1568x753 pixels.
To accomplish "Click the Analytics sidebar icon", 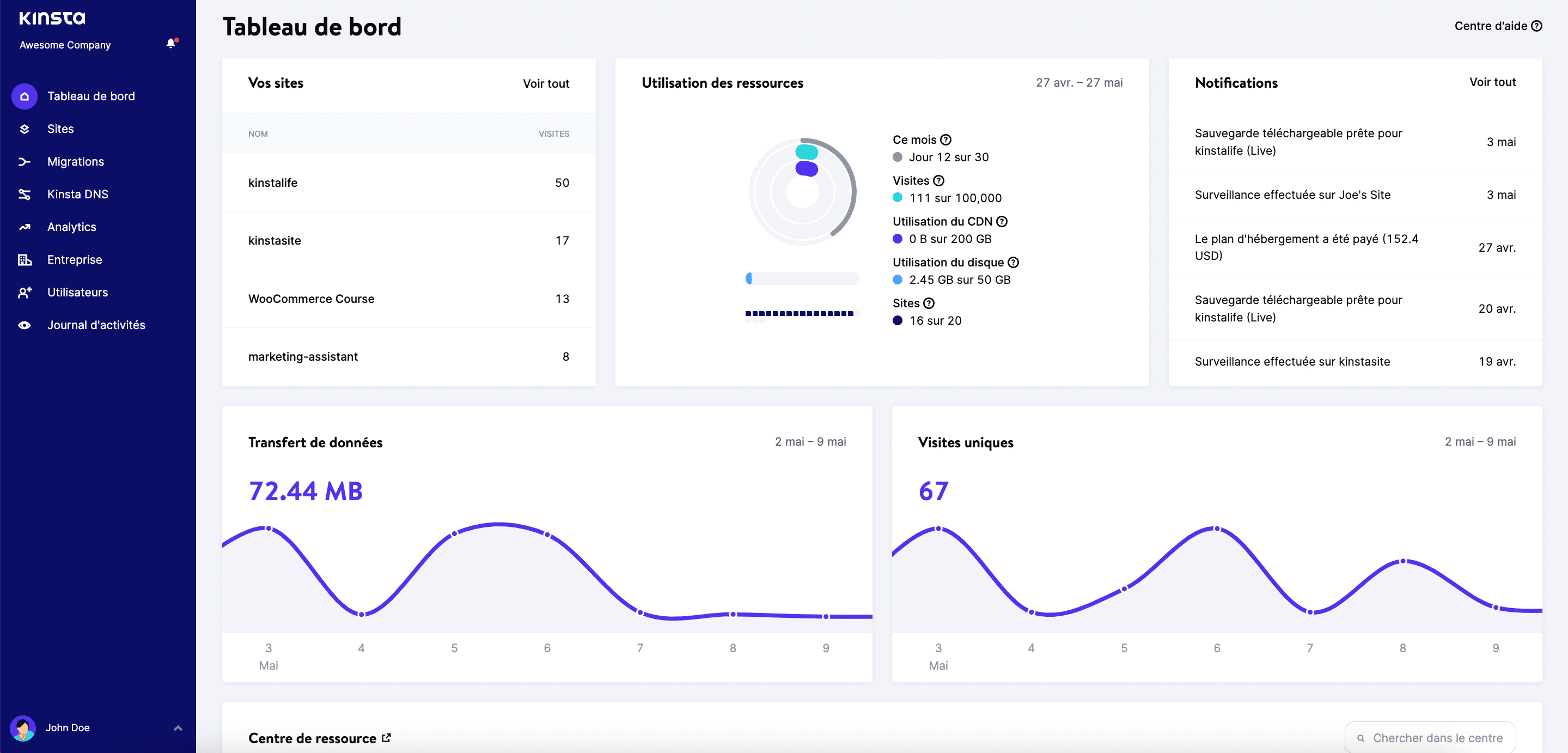I will (24, 227).
